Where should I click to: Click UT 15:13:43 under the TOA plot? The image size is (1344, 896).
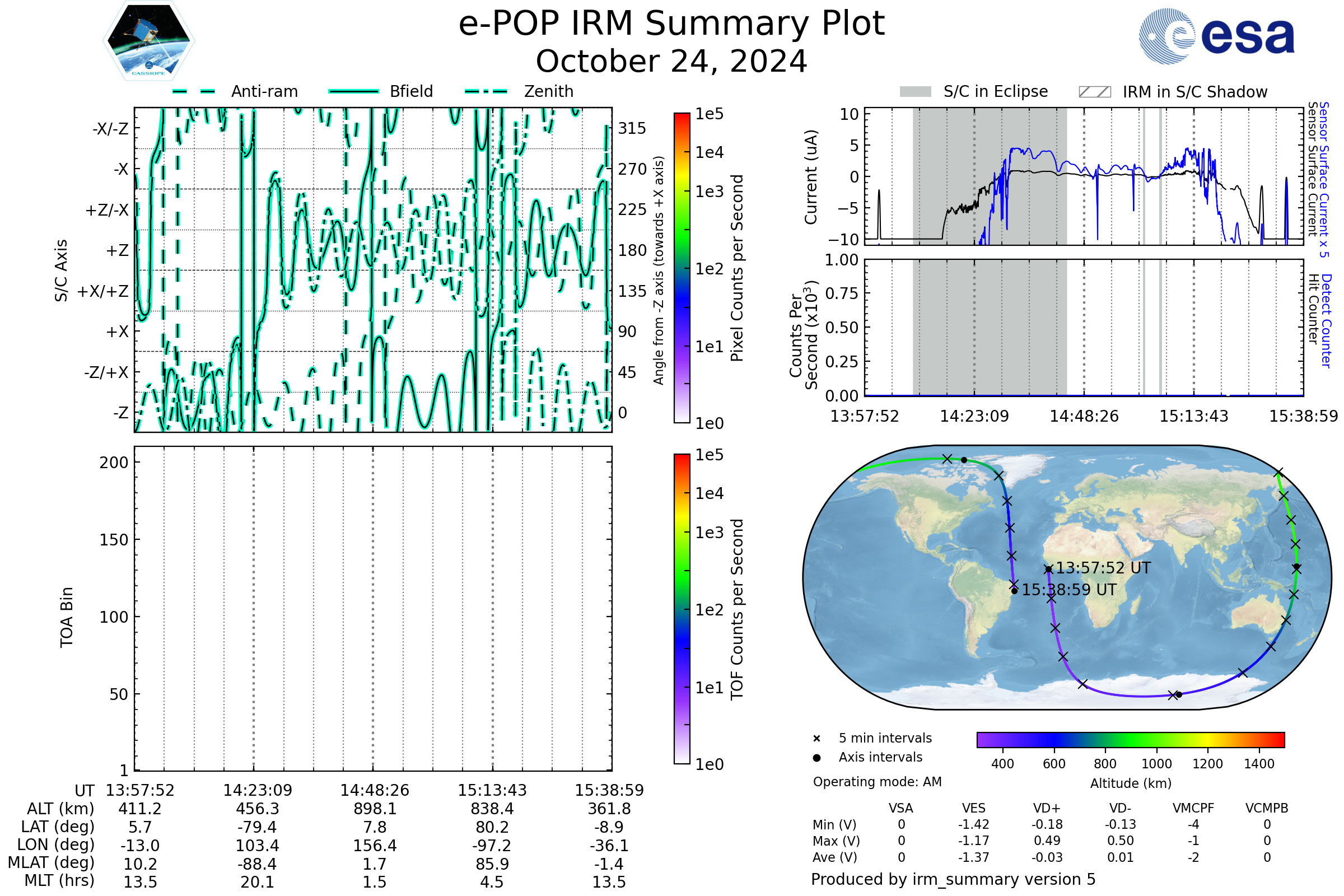pos(492,790)
